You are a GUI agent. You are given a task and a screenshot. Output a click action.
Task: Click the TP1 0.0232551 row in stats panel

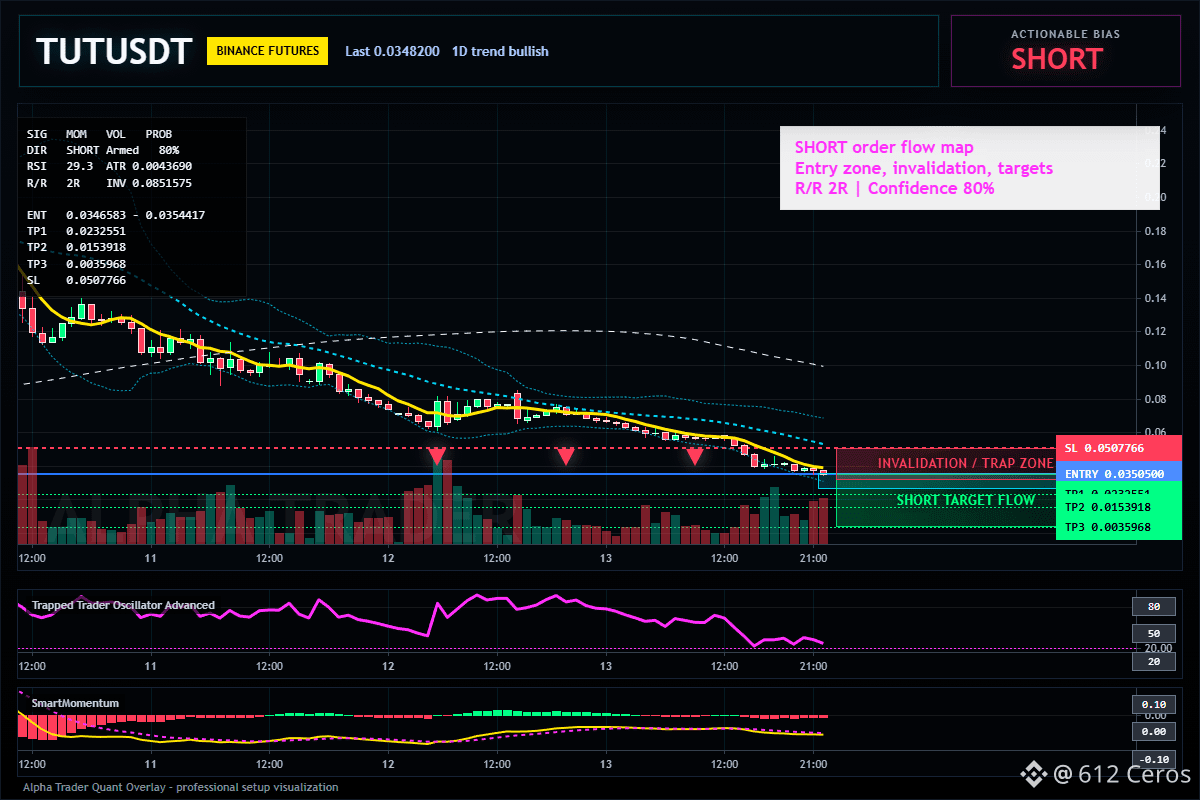click(76, 230)
